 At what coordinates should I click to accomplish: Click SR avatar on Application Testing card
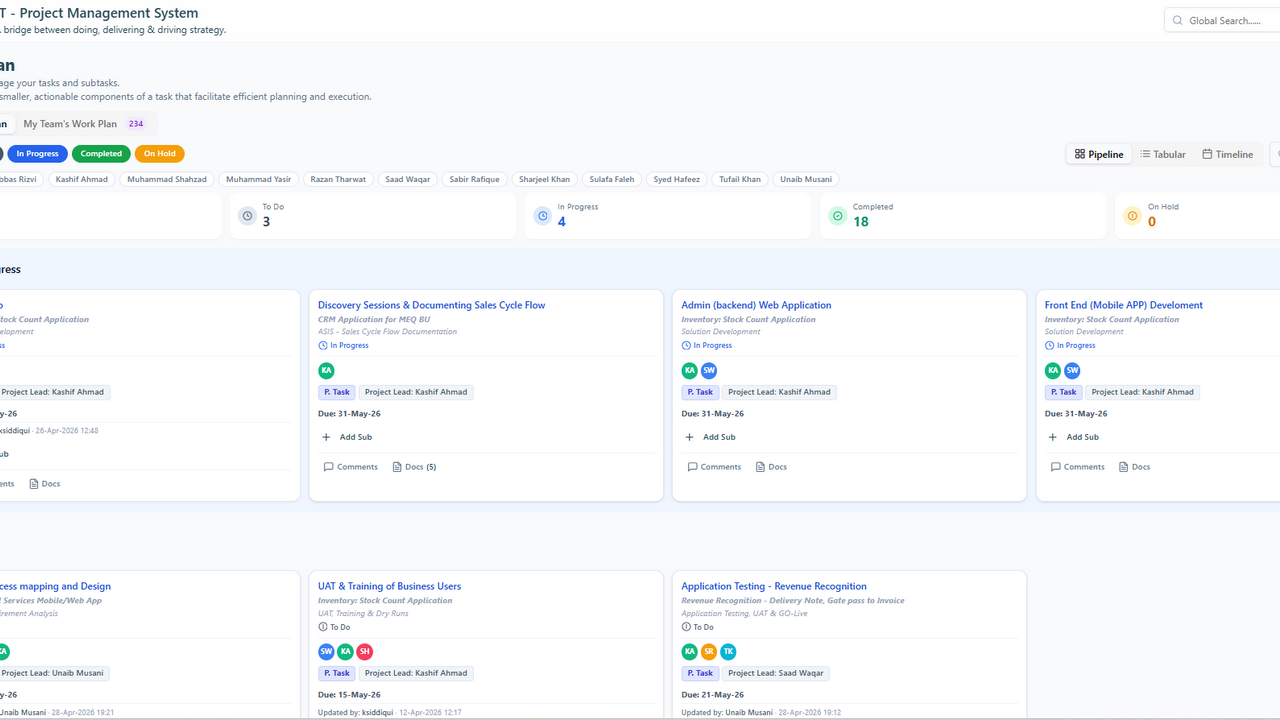click(709, 652)
